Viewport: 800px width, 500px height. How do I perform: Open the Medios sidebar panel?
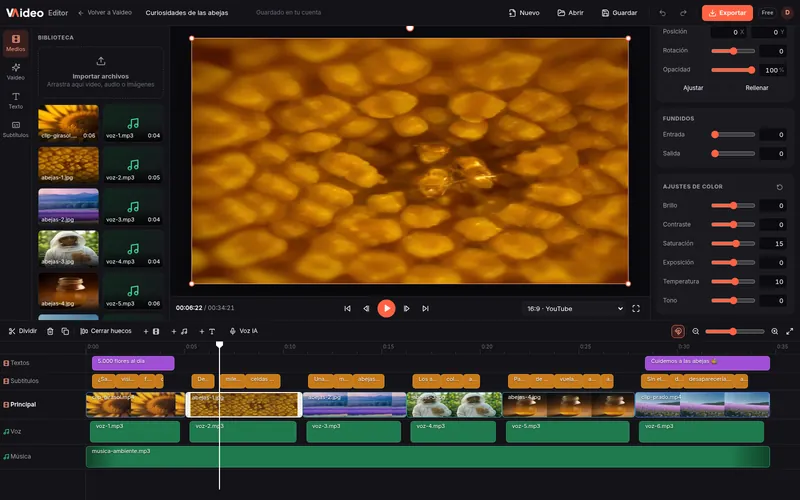coord(15,43)
